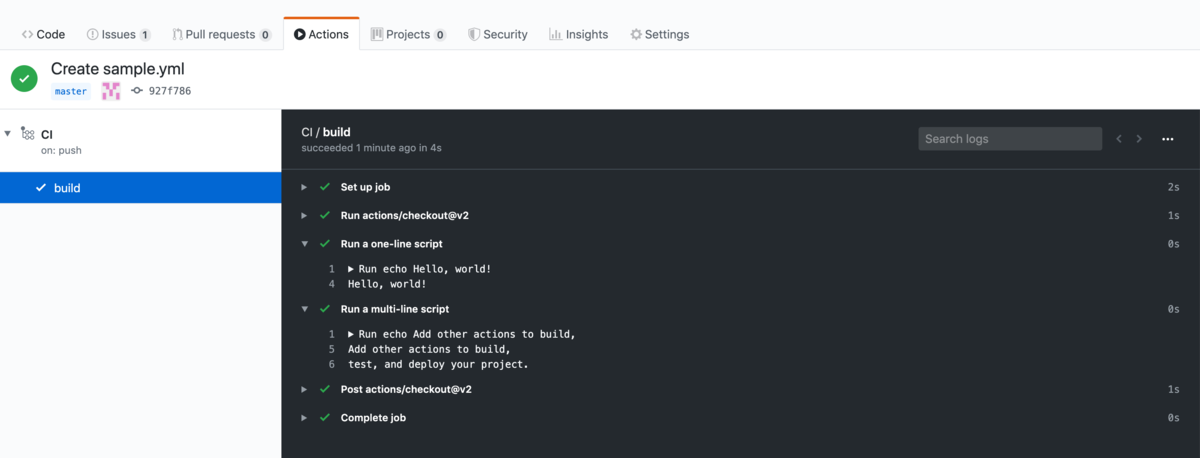The height and width of the screenshot is (458, 1200).
Task: Click the green success status icon
Action: pos(25,79)
